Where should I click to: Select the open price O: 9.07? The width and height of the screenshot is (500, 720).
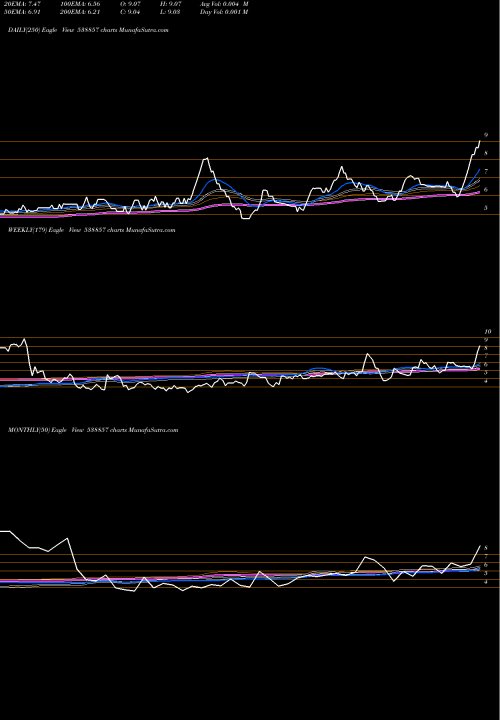coord(130,4)
